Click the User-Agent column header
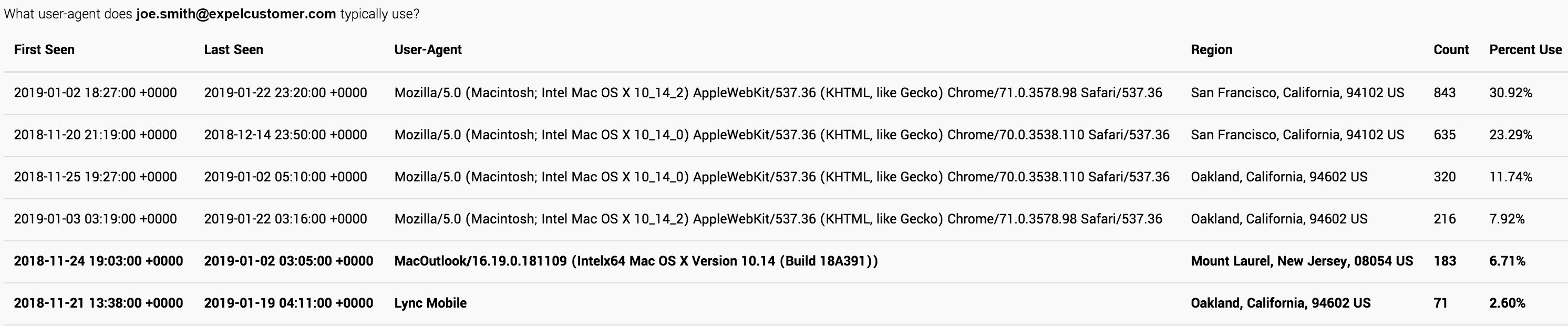The image size is (1568, 326). pos(428,50)
